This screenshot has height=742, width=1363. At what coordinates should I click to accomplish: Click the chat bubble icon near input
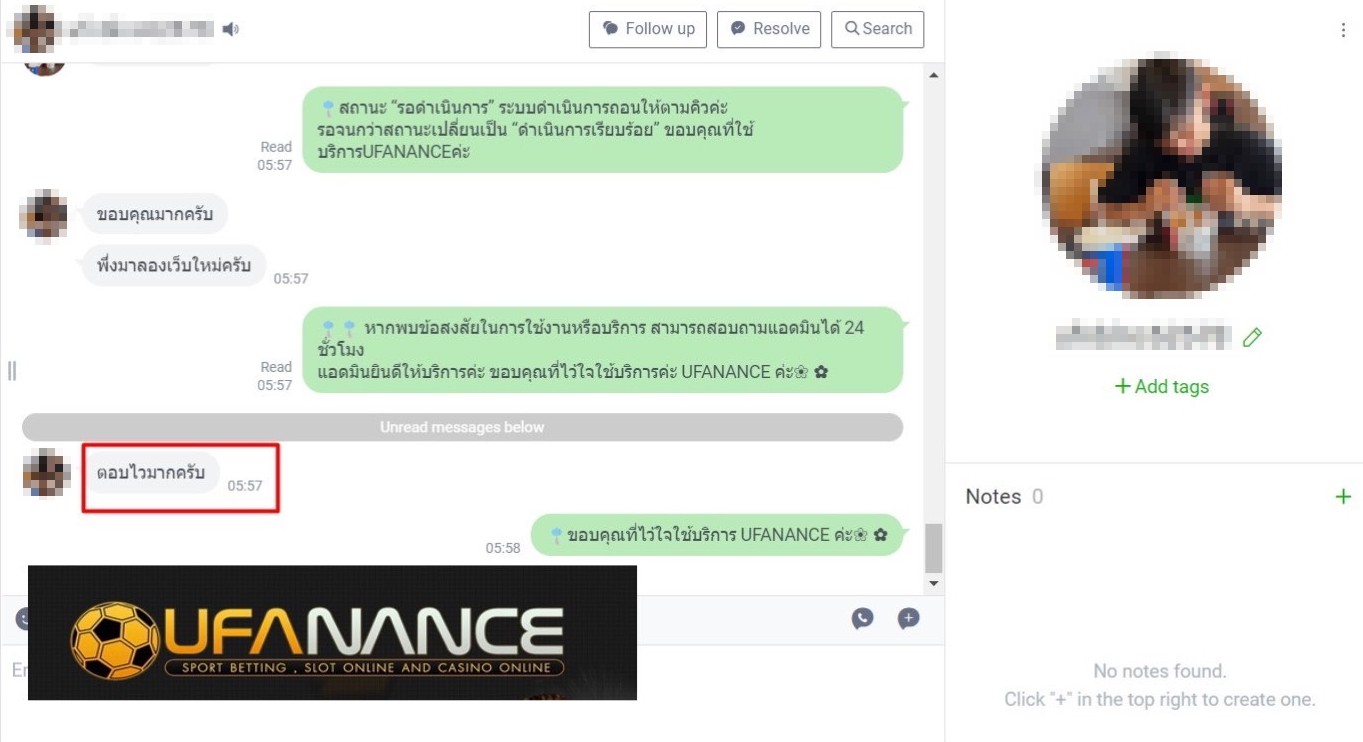tap(862, 619)
